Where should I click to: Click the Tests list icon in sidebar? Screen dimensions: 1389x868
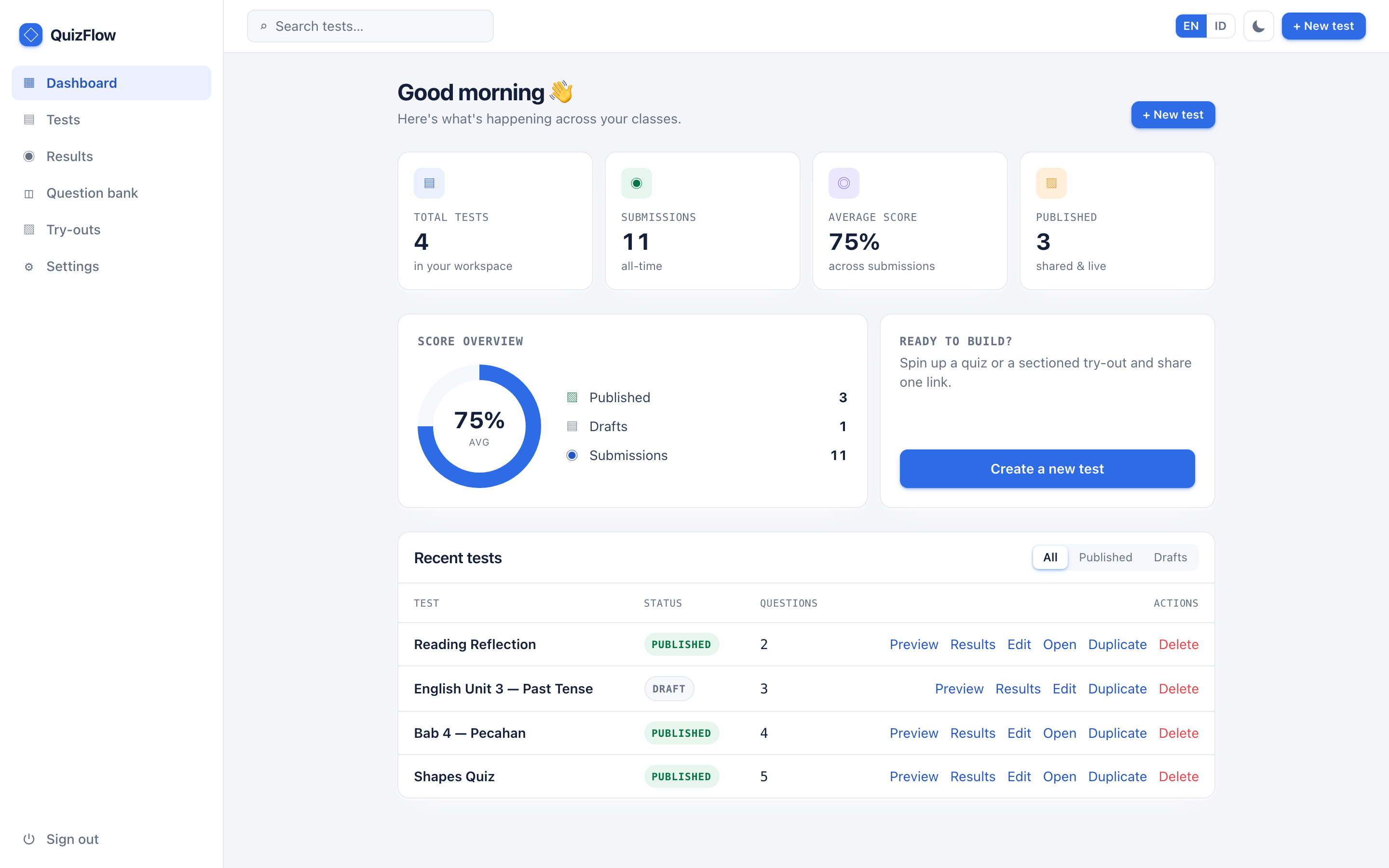point(29,120)
